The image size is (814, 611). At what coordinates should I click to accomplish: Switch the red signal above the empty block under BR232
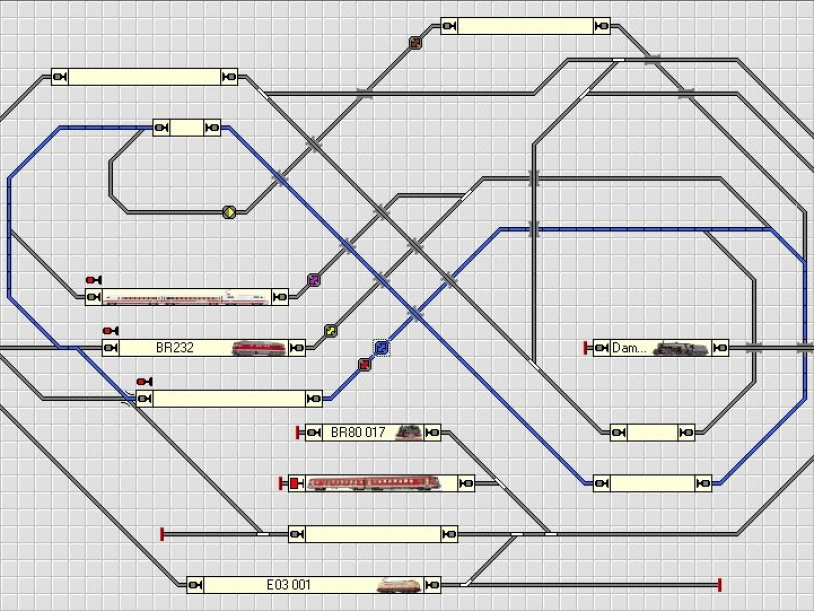coord(144,382)
